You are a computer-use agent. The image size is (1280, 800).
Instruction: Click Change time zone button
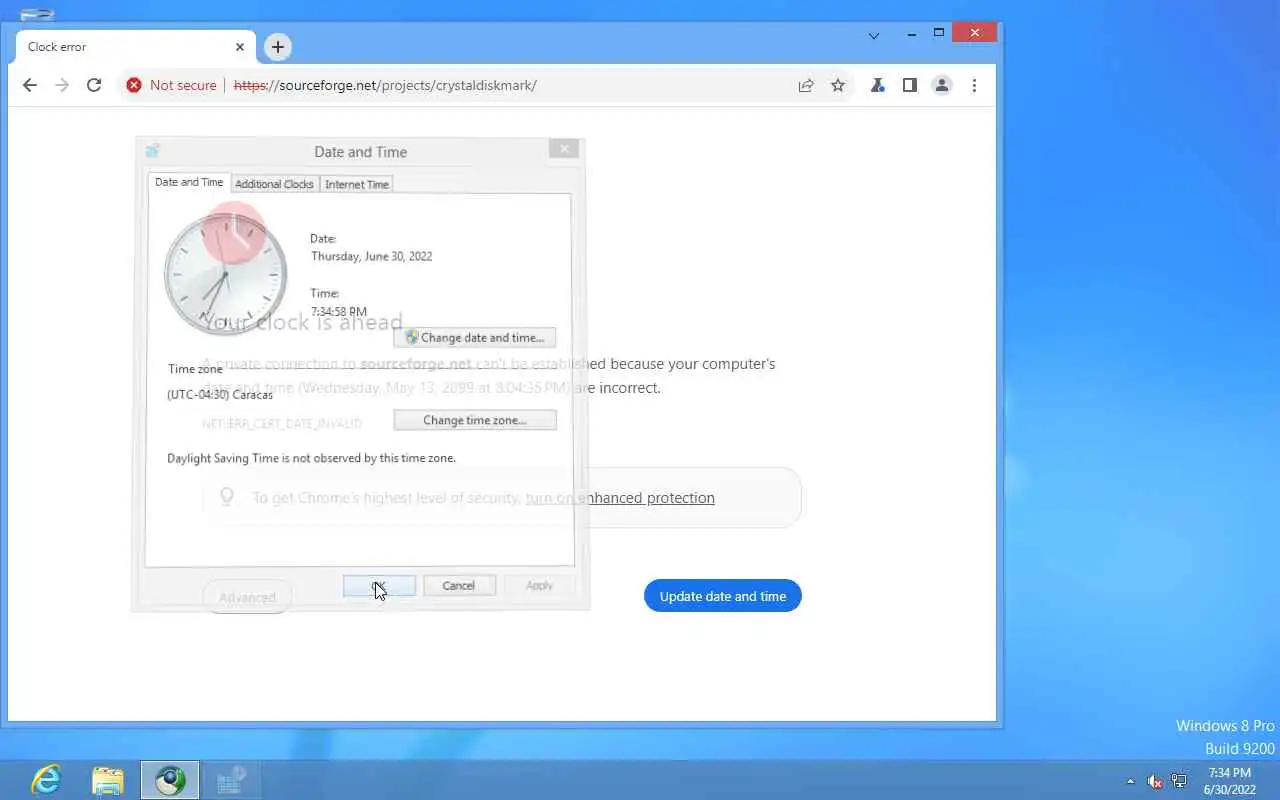475,420
